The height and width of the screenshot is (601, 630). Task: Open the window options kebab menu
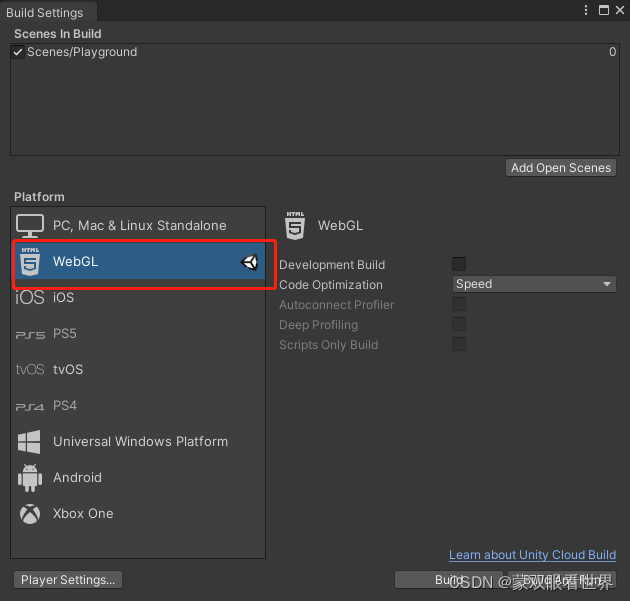click(586, 10)
